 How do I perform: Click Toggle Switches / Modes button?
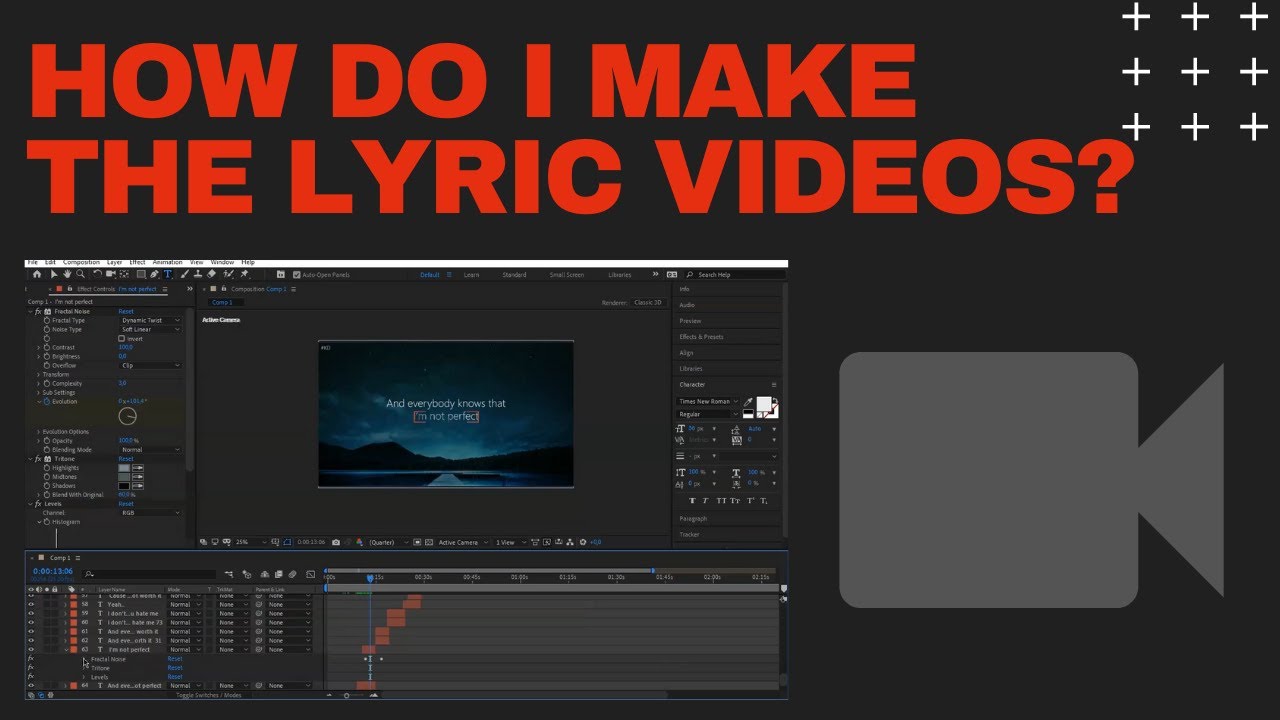click(x=208, y=695)
